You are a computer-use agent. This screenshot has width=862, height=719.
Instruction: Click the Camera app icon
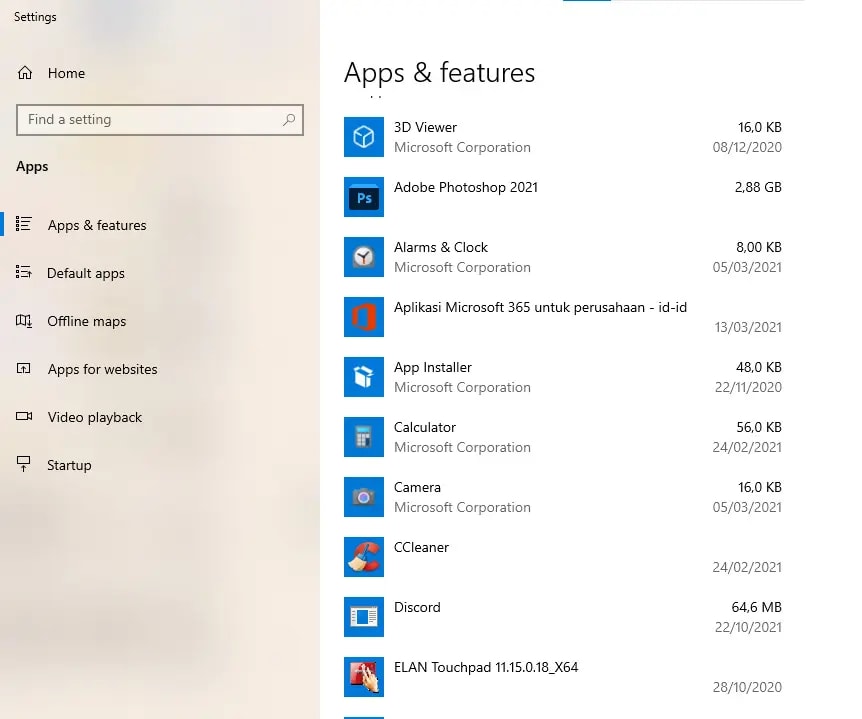[x=364, y=497]
